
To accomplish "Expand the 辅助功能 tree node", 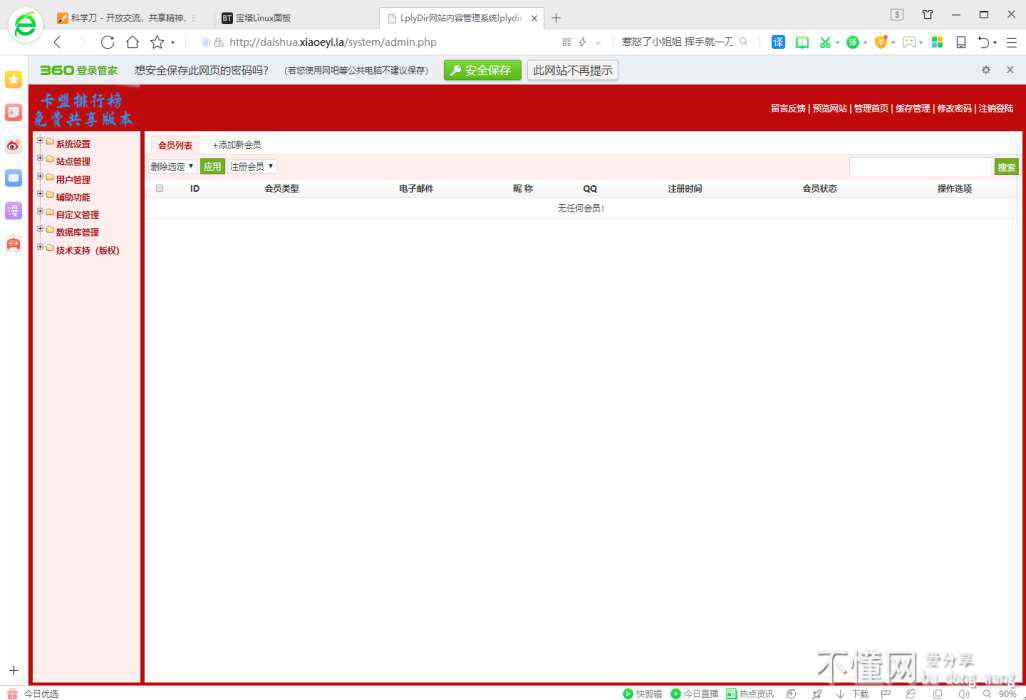I will coord(40,194).
